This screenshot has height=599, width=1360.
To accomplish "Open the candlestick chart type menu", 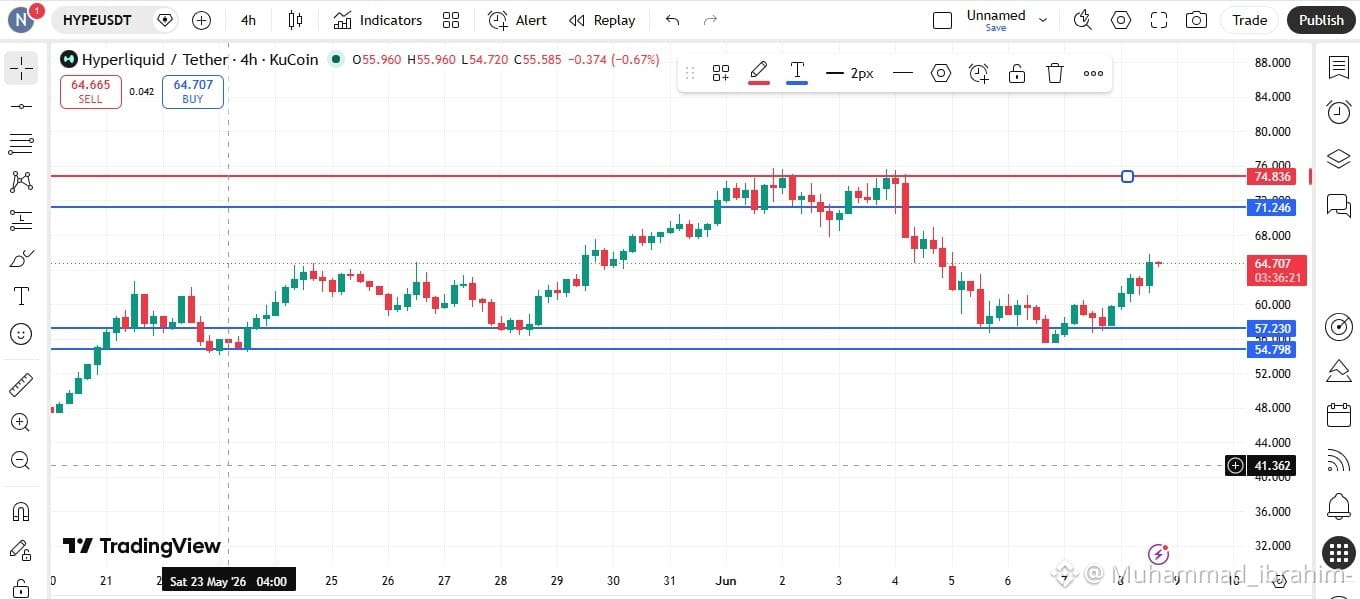I will click(295, 20).
